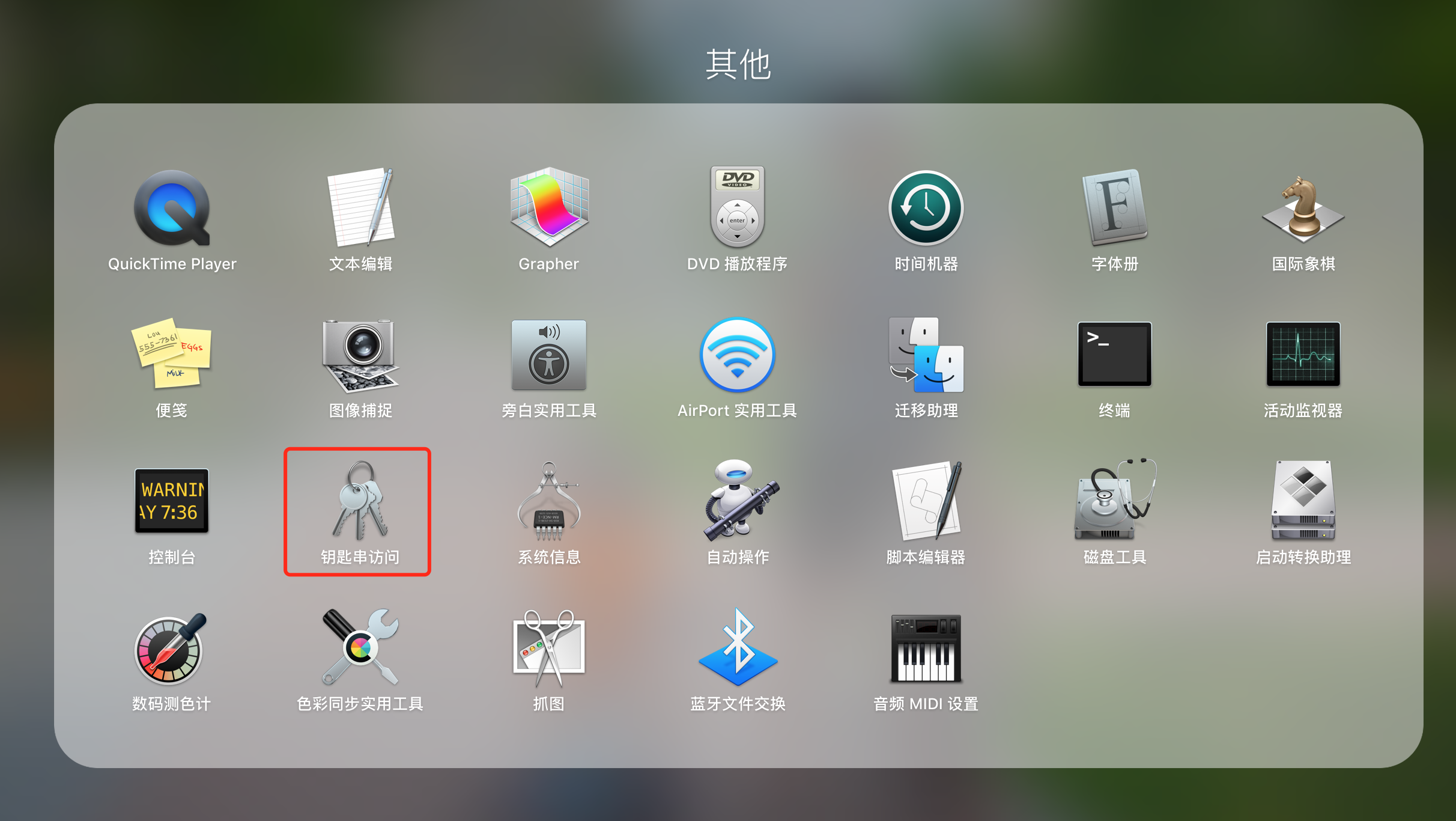The width and height of the screenshot is (1456, 821).
Task: Start 蓝牙文件交换 (Bluetooth File Exchange)
Action: [737, 649]
